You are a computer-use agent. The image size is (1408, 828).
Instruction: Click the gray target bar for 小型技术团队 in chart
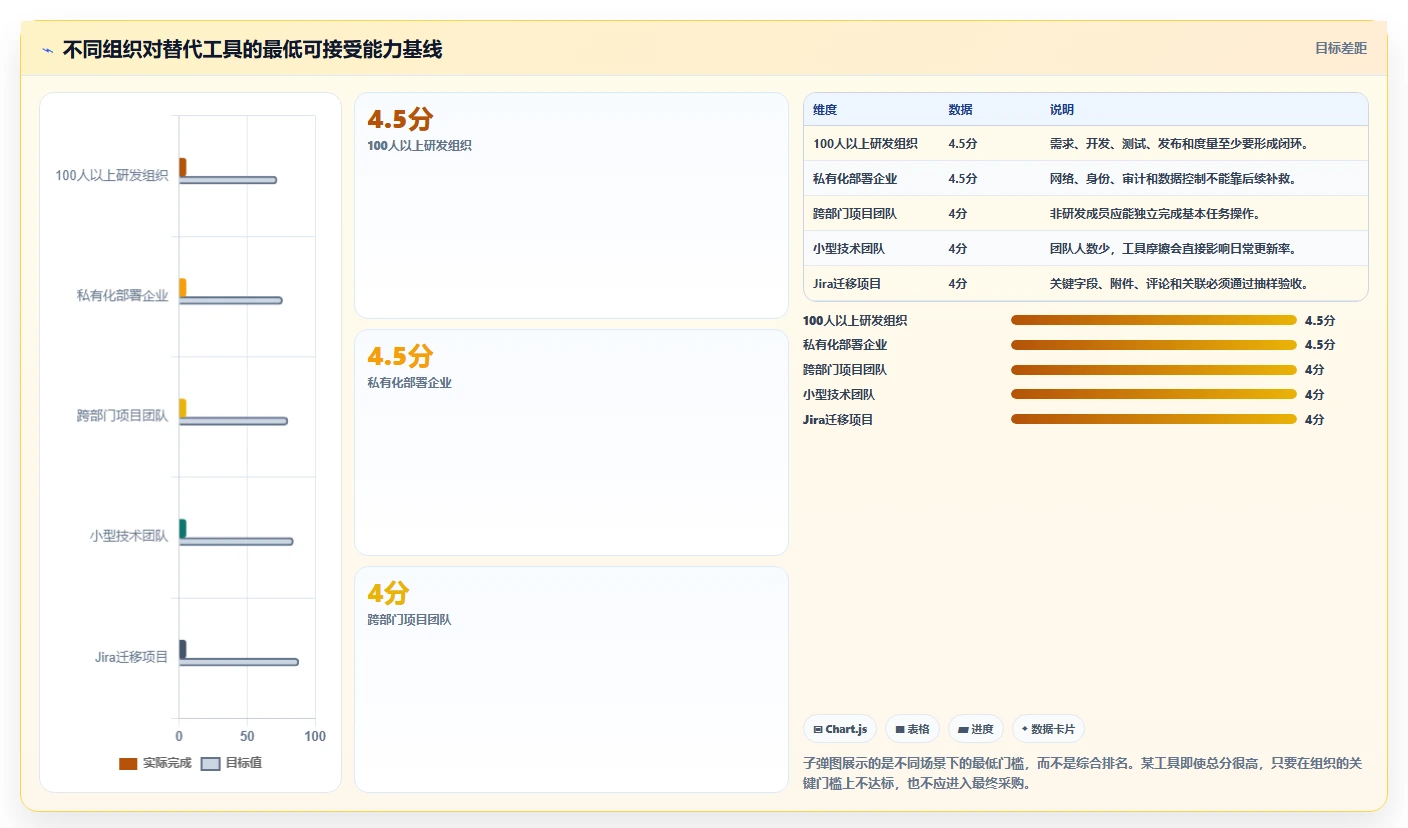click(236, 541)
